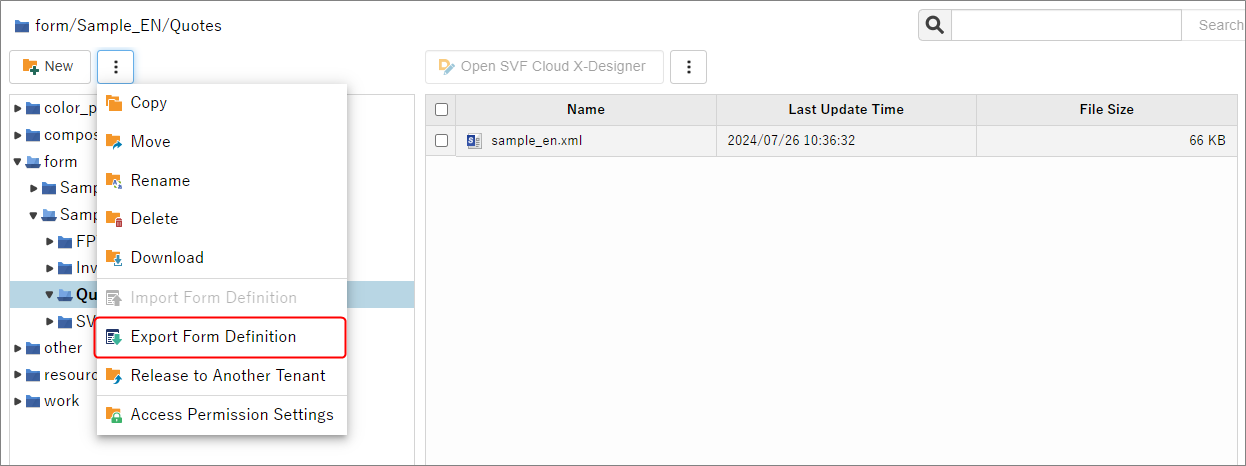Screen dimensions: 1246x466
Task: Click the Access Permission Settings lock icon
Action: click(x=114, y=415)
